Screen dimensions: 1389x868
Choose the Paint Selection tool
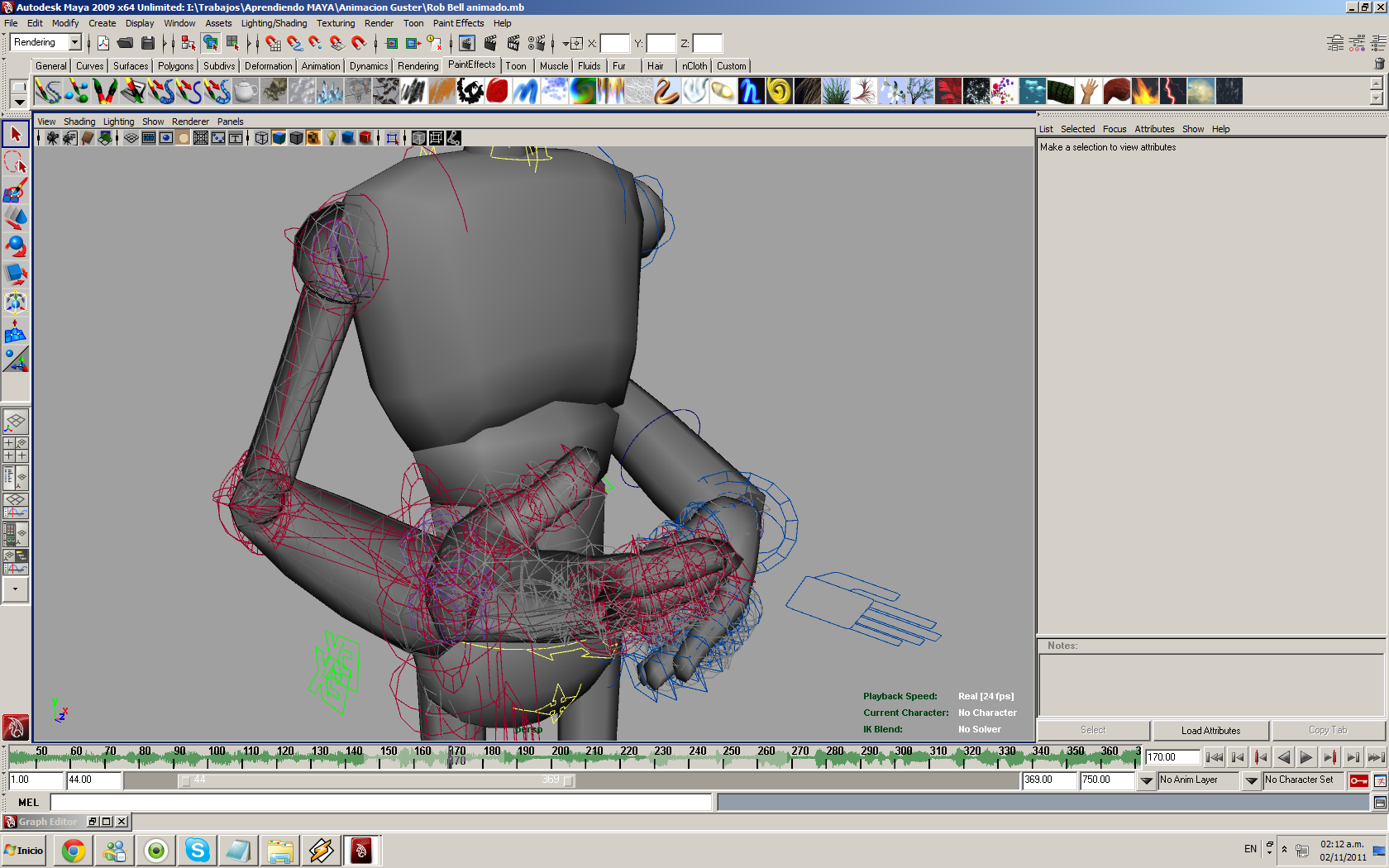pyautogui.click(x=16, y=191)
